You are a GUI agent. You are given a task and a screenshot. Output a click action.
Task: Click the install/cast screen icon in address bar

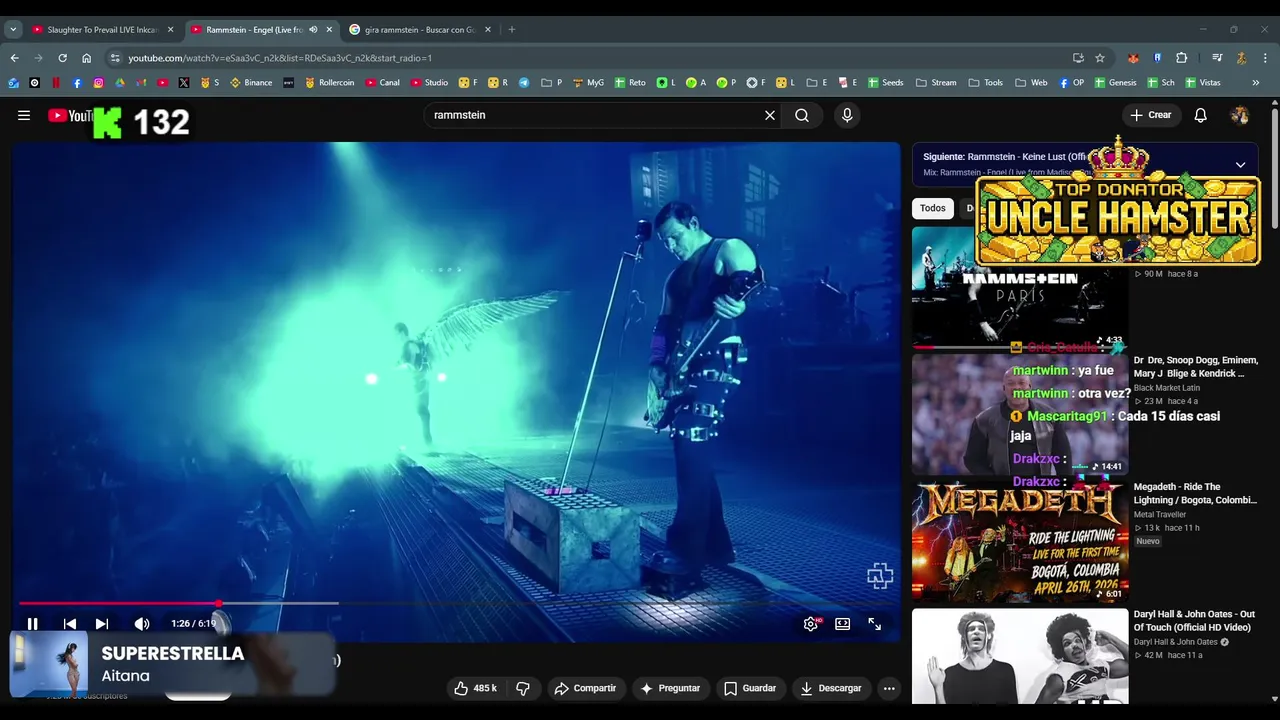point(1078,58)
